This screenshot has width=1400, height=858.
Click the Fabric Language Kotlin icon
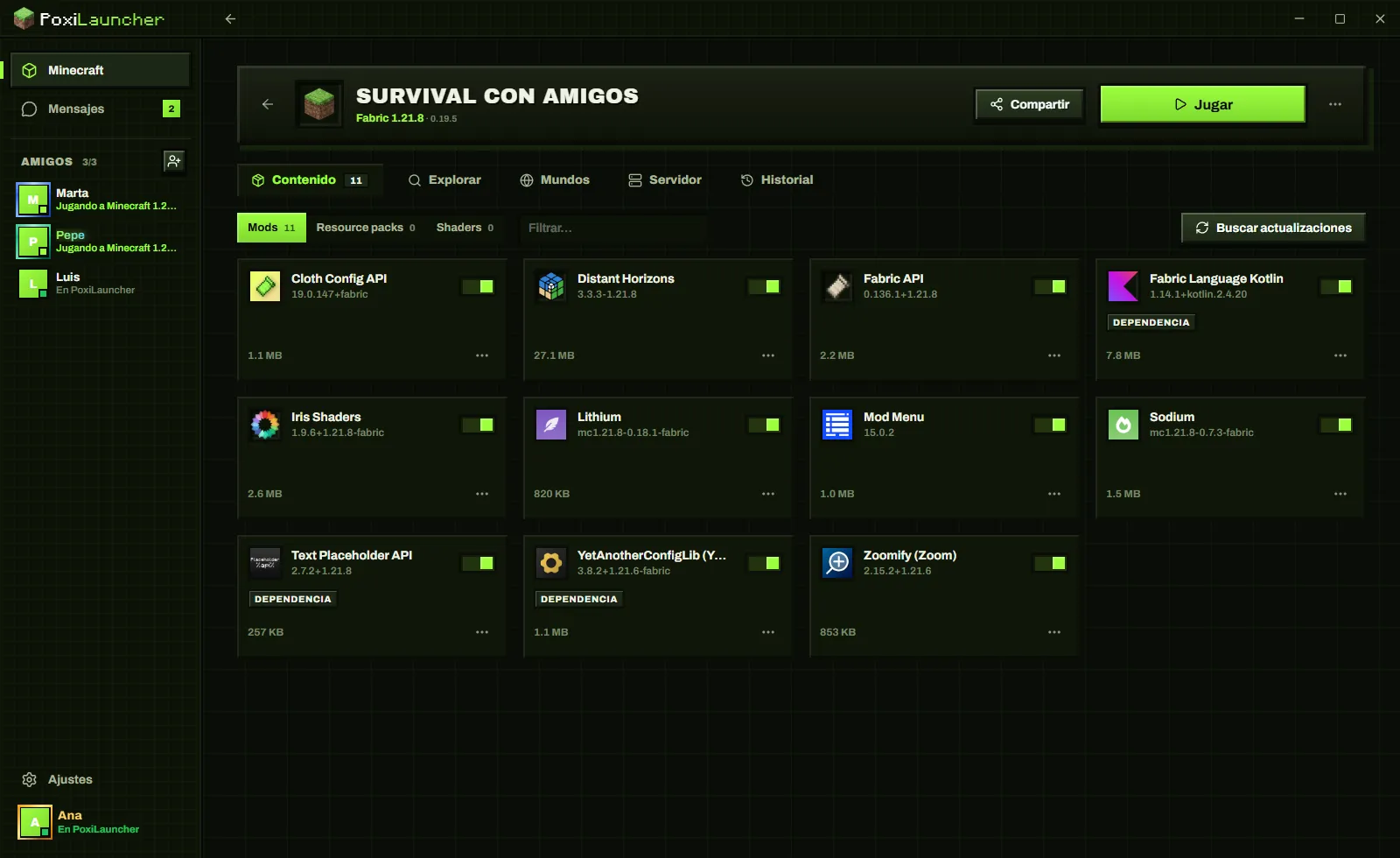(x=1123, y=286)
